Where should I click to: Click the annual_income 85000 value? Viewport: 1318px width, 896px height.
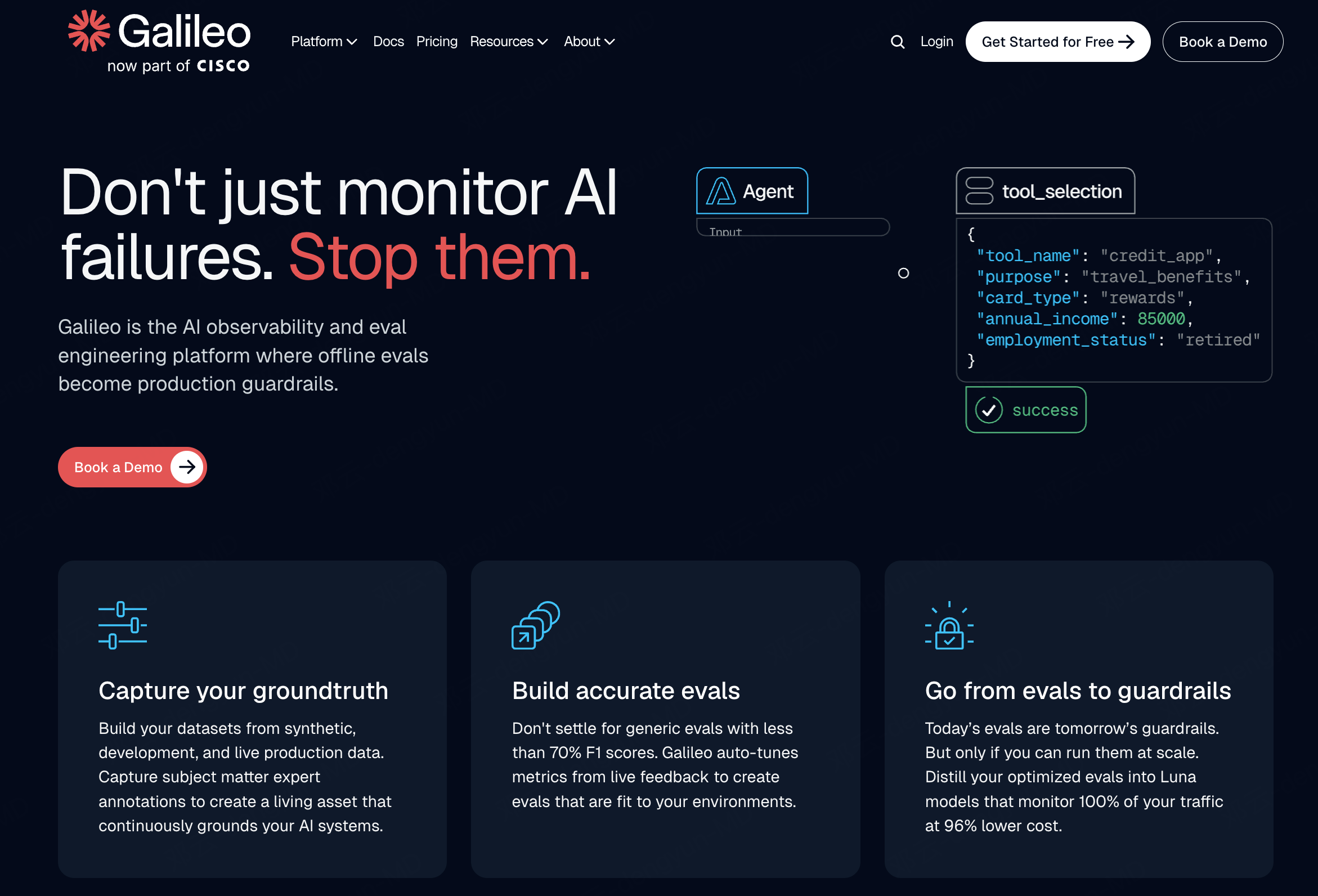pos(1161,319)
